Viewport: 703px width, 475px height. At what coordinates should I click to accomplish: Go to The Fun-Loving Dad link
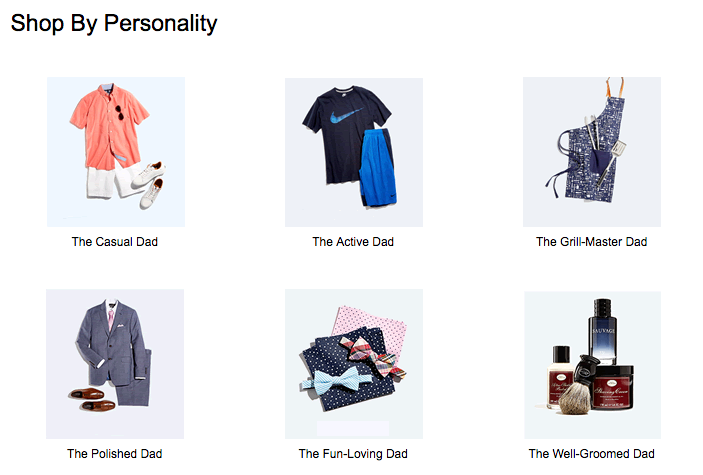coord(353,454)
